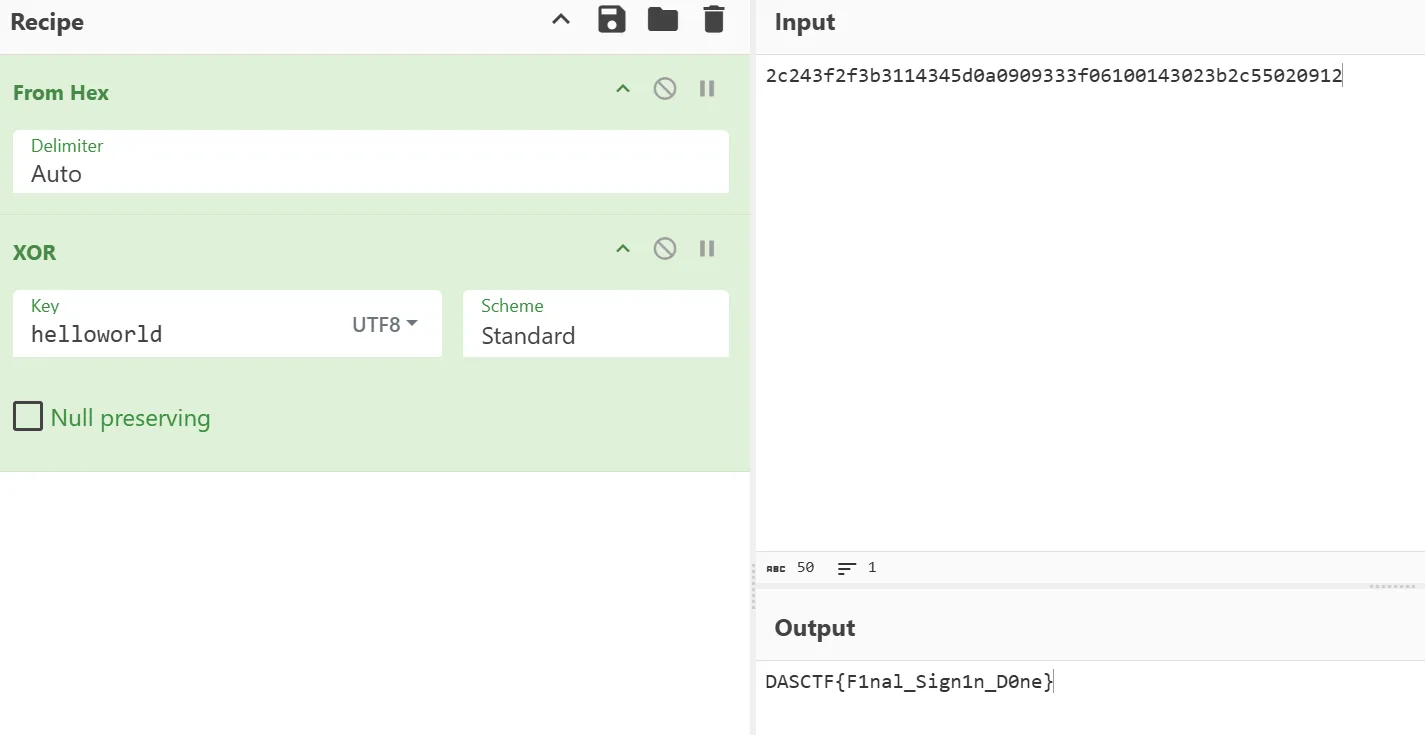
Task: Click the input character count indicator
Action: (791, 567)
